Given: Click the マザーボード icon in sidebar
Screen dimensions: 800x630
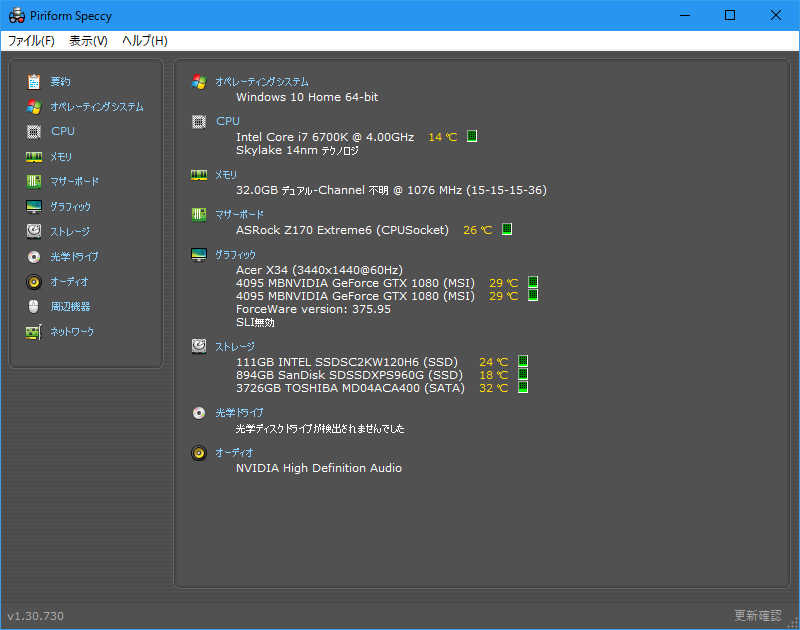Looking at the screenshot, I should pyautogui.click(x=34, y=181).
